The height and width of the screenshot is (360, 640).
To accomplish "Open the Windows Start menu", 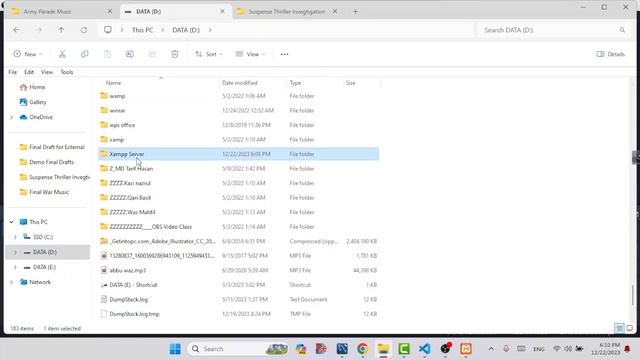I will coord(175,349).
